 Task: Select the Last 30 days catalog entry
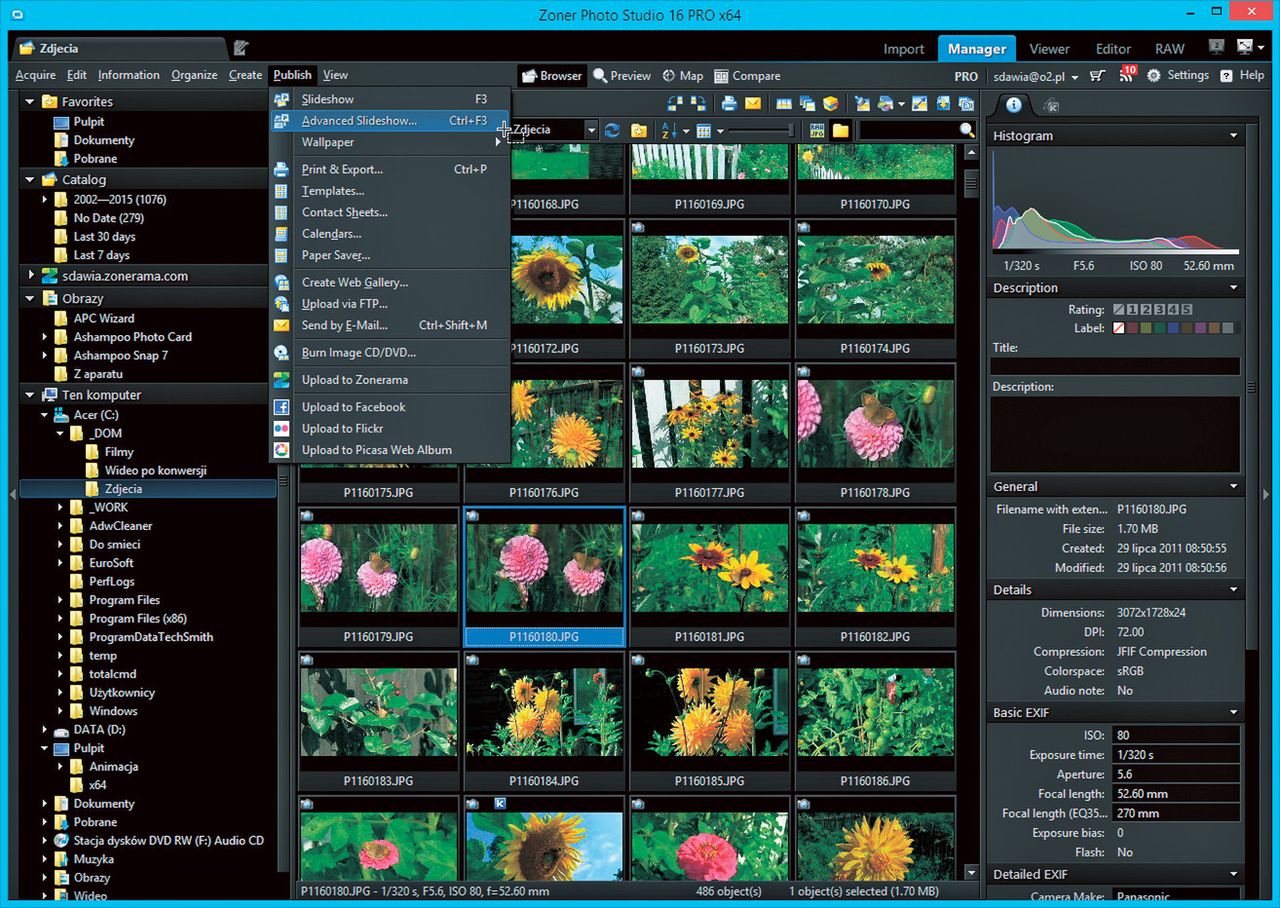[x=104, y=237]
